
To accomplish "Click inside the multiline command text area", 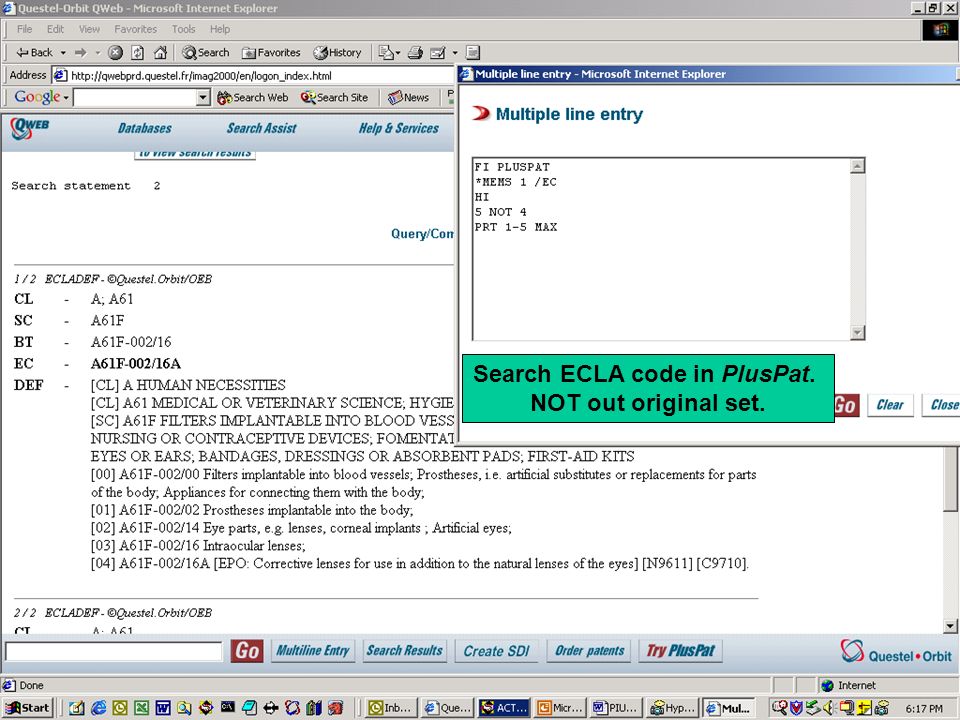I will pyautogui.click(x=661, y=248).
